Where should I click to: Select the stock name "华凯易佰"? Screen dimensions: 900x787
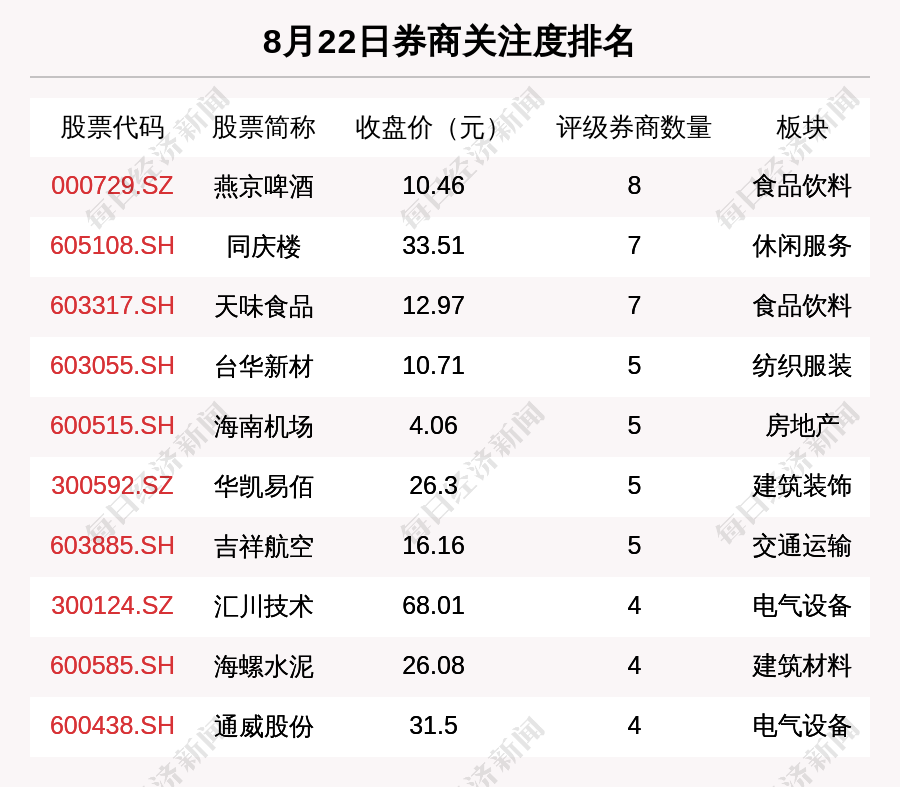[263, 486]
